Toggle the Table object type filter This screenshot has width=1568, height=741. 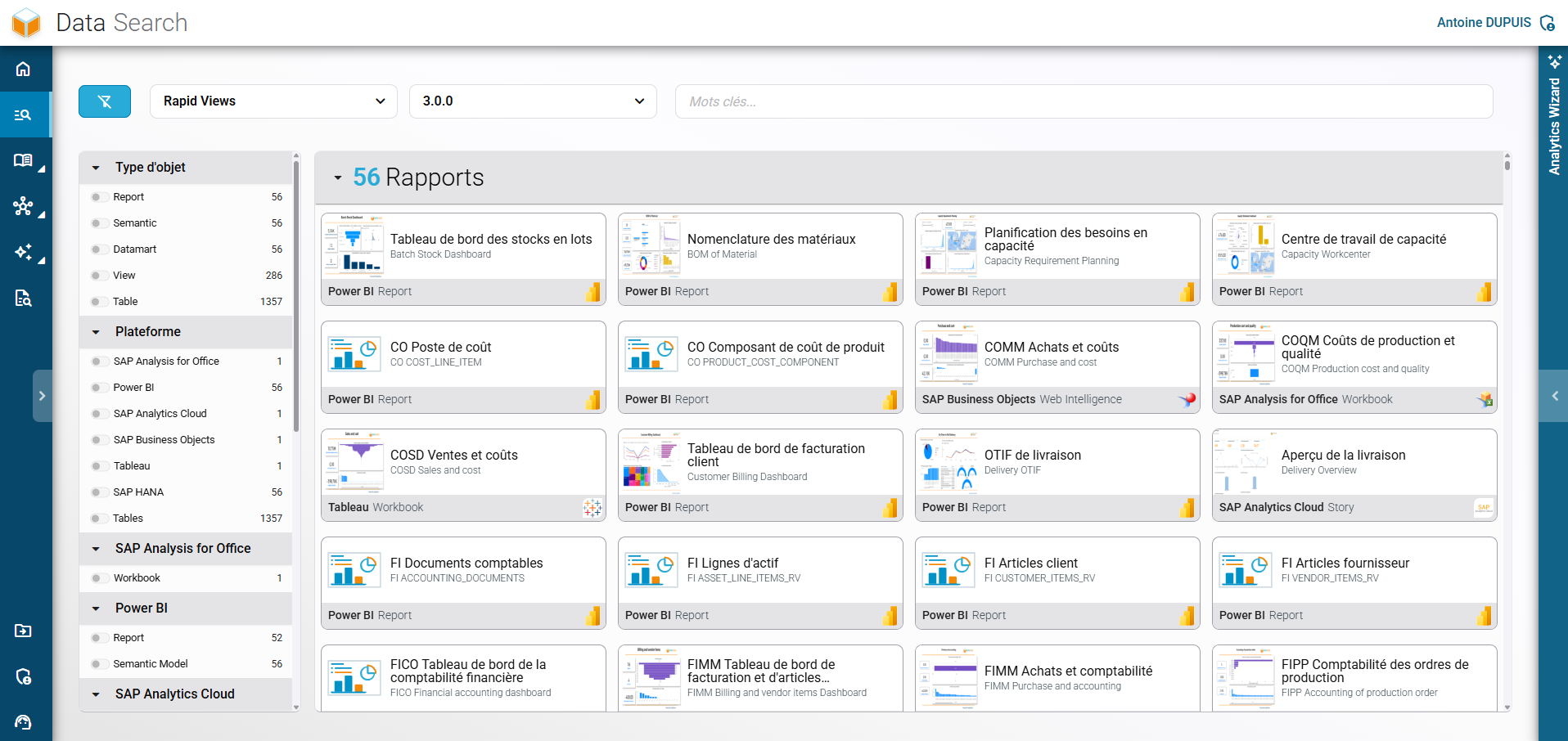(100, 302)
